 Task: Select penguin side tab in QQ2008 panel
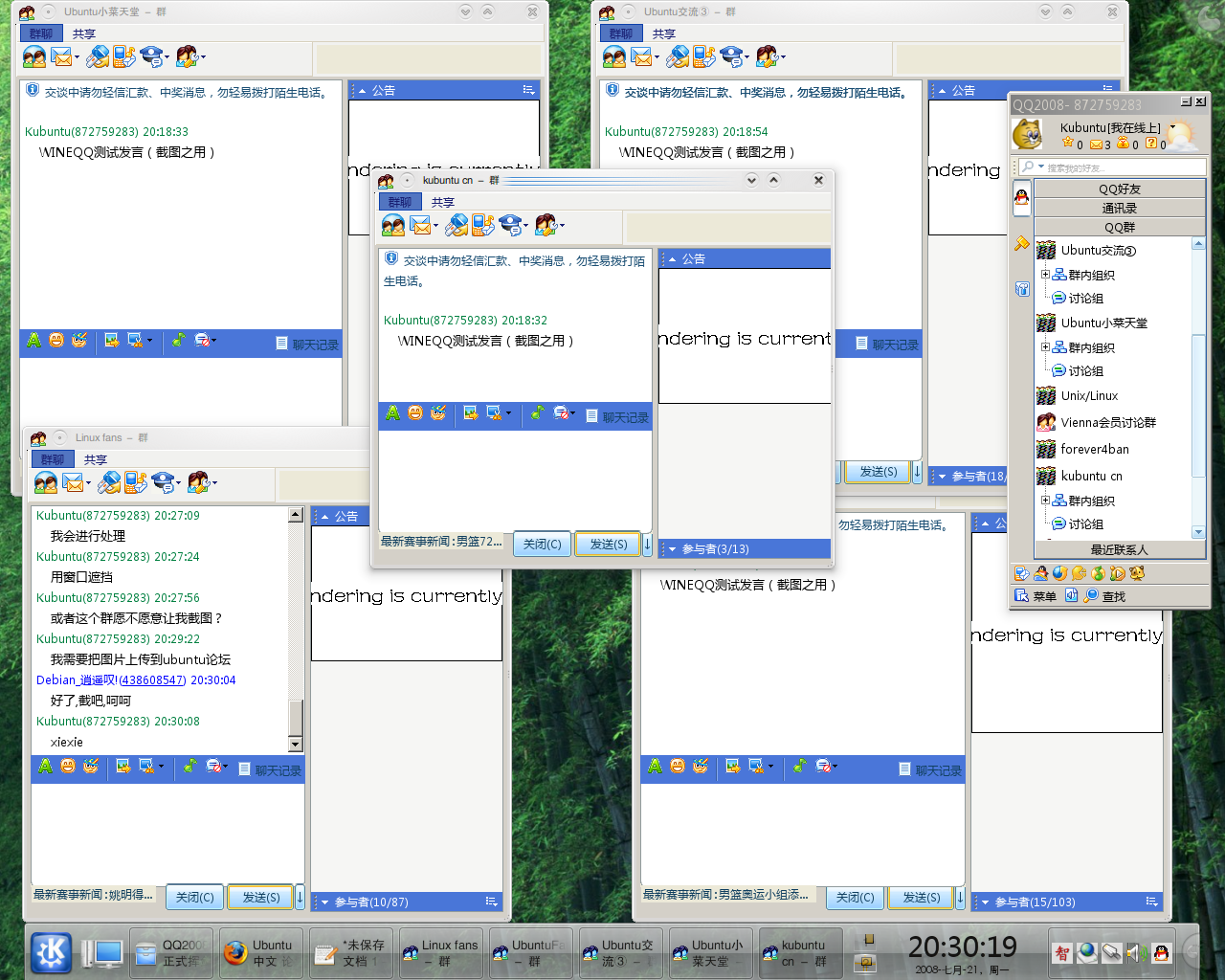pyautogui.click(x=1021, y=197)
